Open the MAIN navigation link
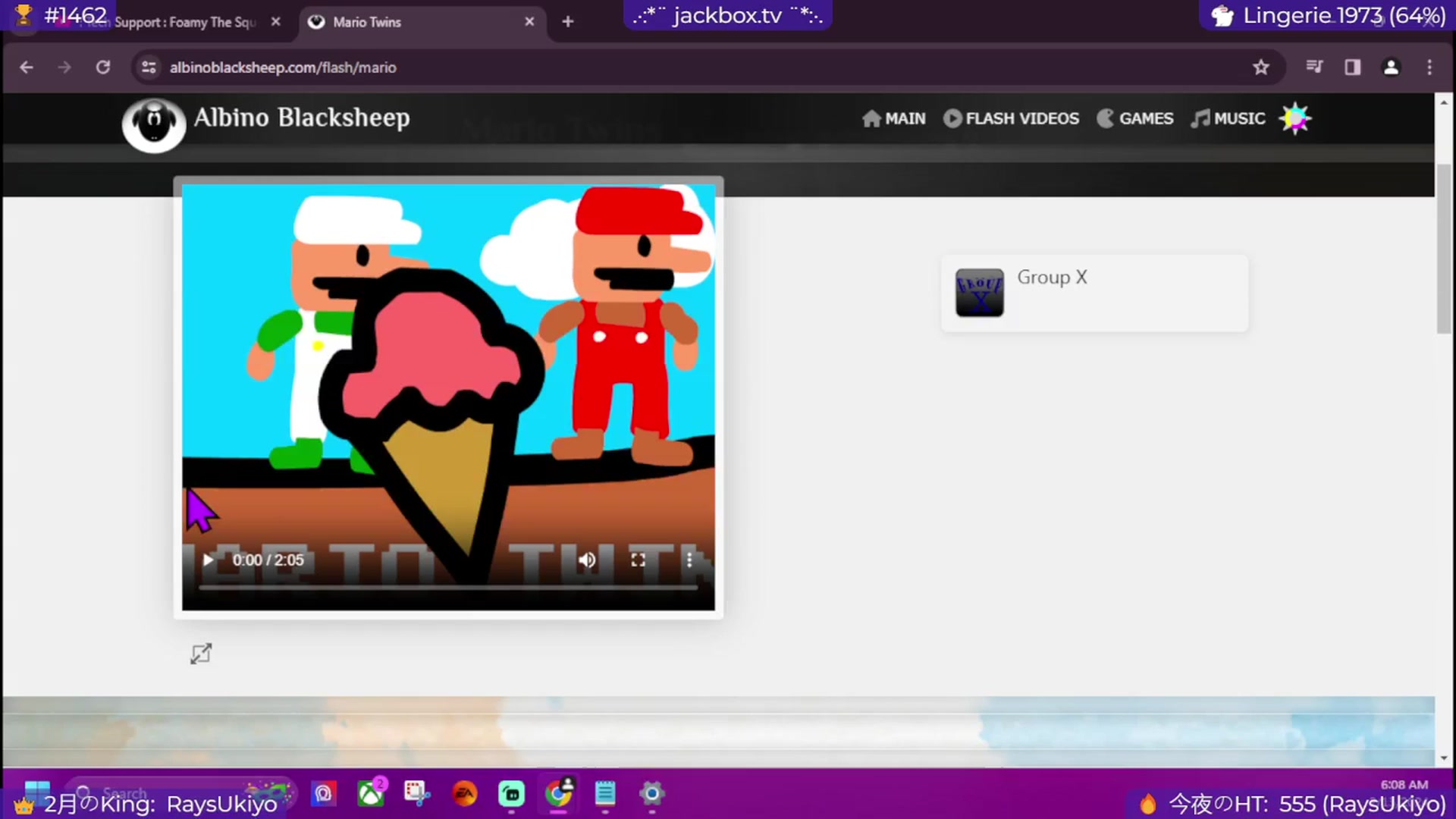This screenshot has width=1456, height=819. (x=894, y=118)
